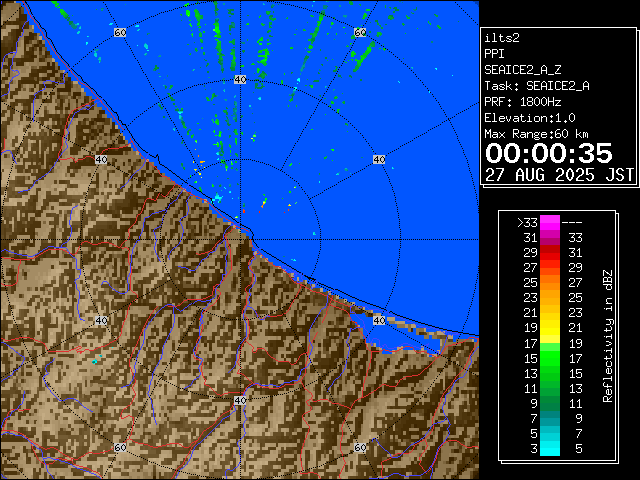Select the ilts2 station name label
This screenshot has height=480, width=640.
(502, 37)
